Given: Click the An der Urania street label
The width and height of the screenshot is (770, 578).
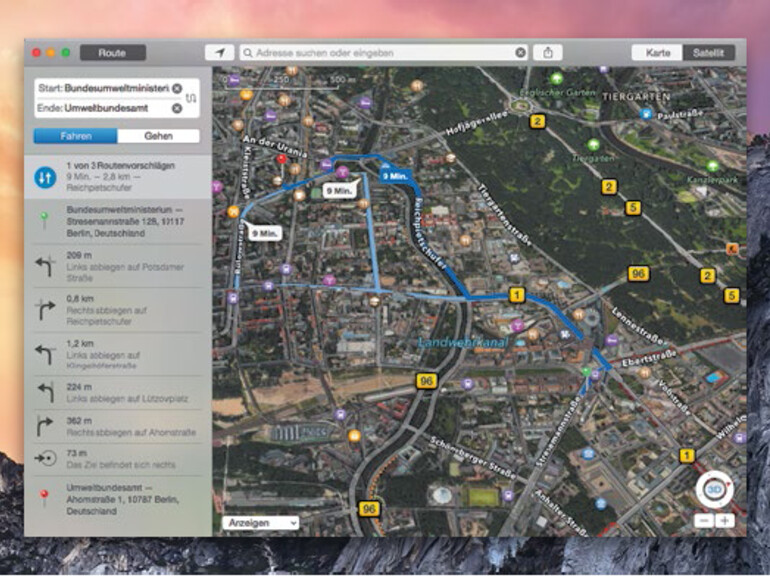Looking at the screenshot, I should (275, 147).
